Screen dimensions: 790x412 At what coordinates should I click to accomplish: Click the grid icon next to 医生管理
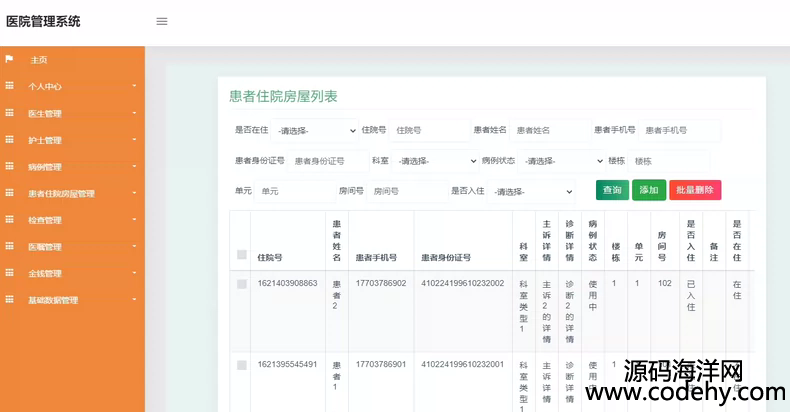pyautogui.click(x=10, y=113)
